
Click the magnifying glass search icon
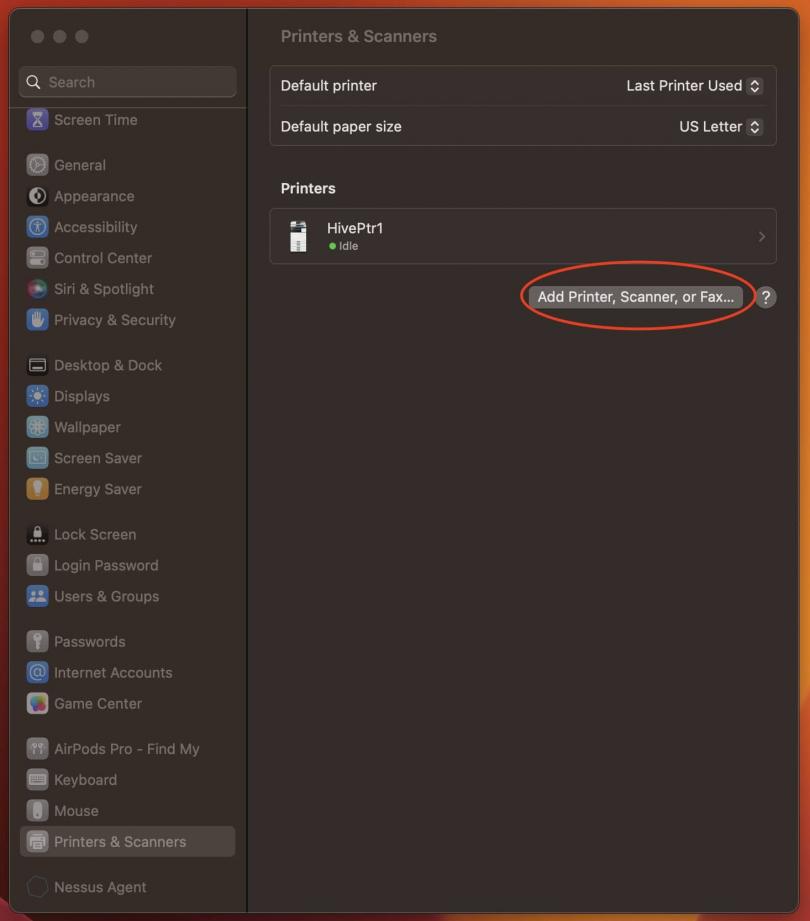click(33, 82)
